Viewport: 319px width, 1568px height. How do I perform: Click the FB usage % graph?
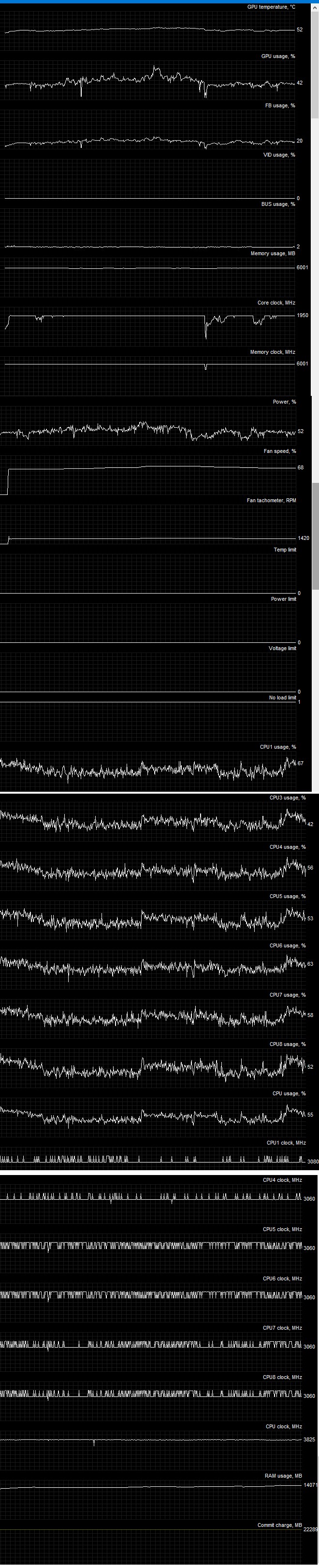point(149,140)
